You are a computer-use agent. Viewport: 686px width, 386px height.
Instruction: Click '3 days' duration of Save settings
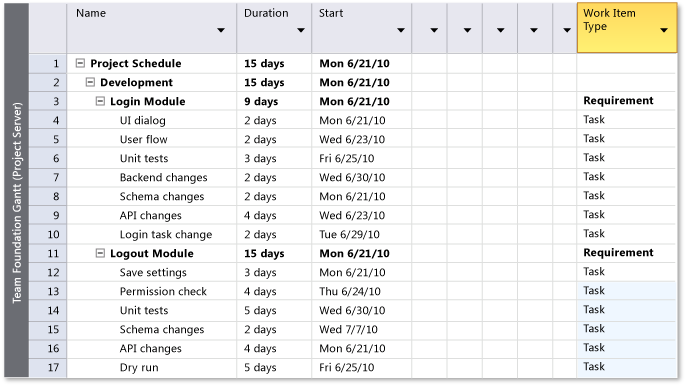tap(260, 273)
